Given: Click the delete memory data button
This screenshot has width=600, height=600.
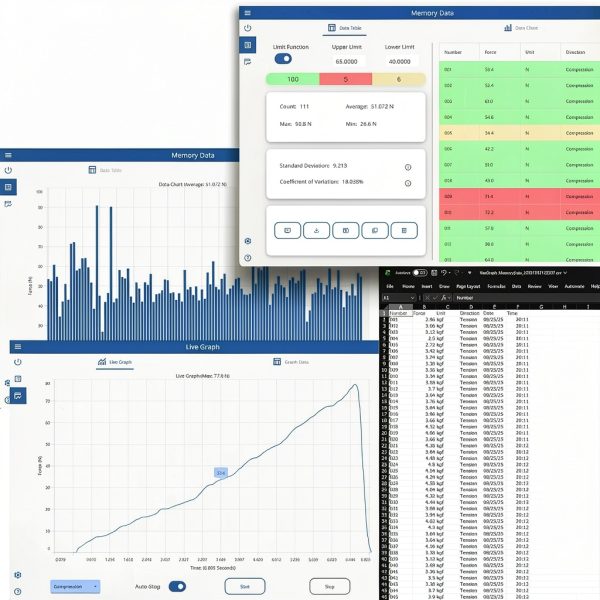Looking at the screenshot, I should 404,230.
